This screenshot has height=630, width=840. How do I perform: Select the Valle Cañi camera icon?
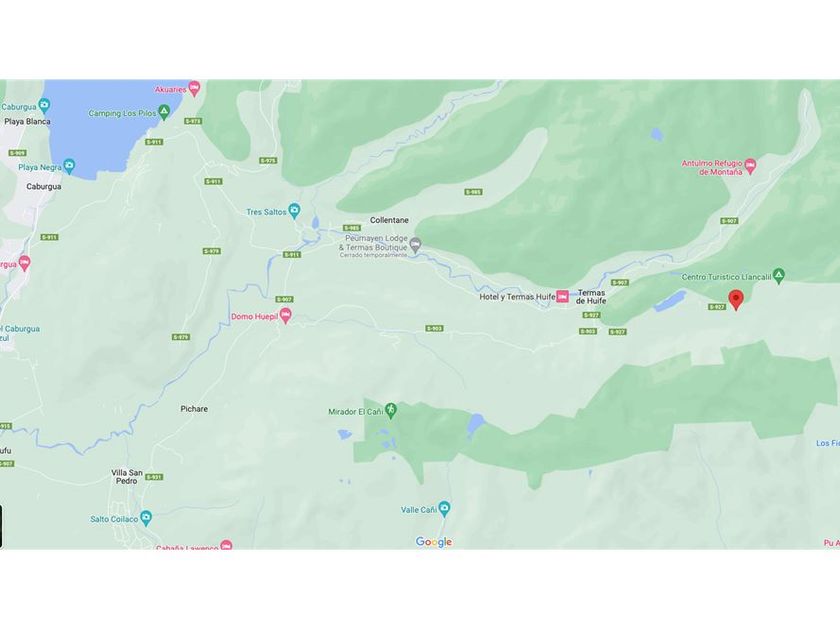click(444, 509)
